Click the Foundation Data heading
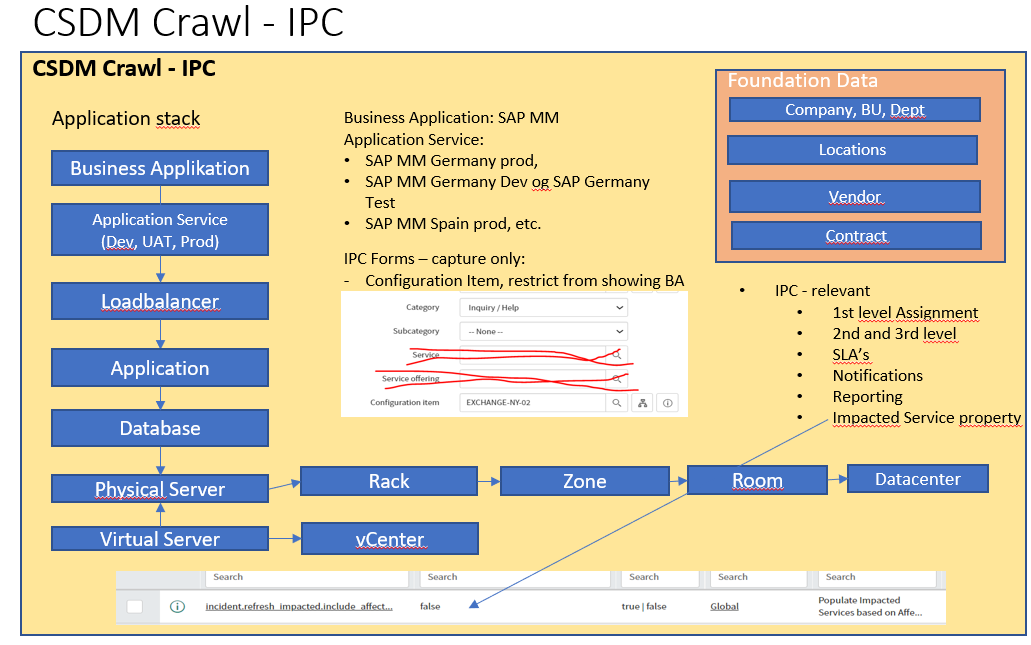This screenshot has height=645, width=1031. point(803,81)
